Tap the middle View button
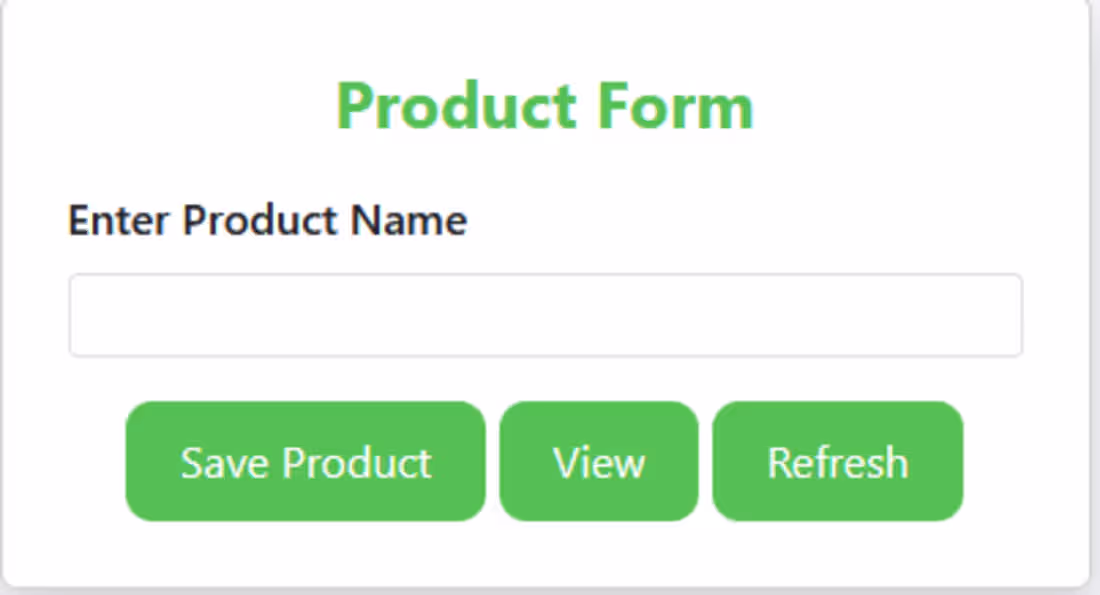 pos(598,461)
